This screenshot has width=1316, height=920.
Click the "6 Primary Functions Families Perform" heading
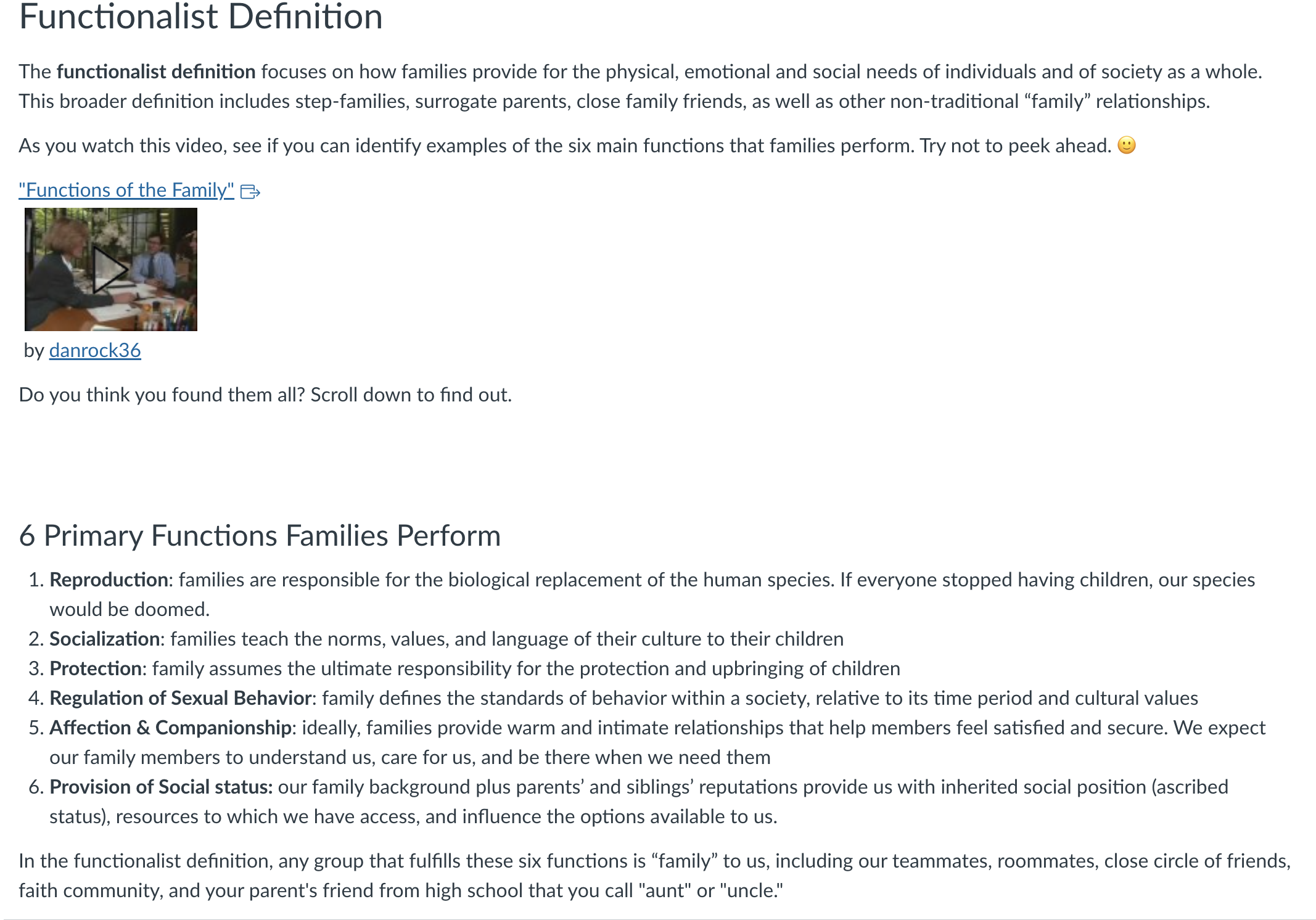click(x=260, y=535)
